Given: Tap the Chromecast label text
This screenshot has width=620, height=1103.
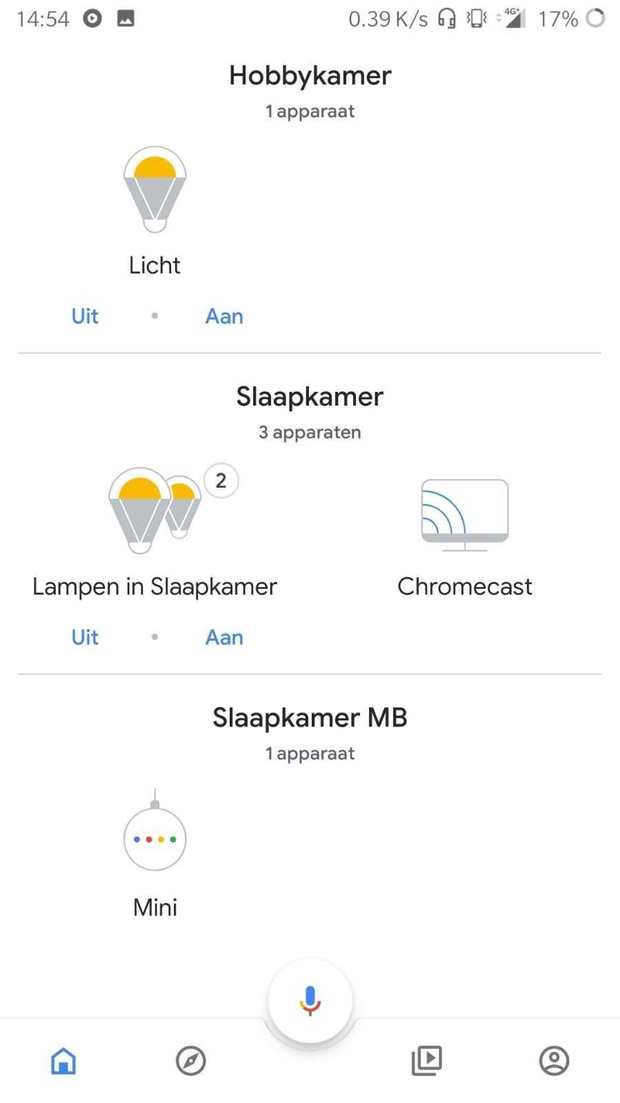Looking at the screenshot, I should coord(464,587).
